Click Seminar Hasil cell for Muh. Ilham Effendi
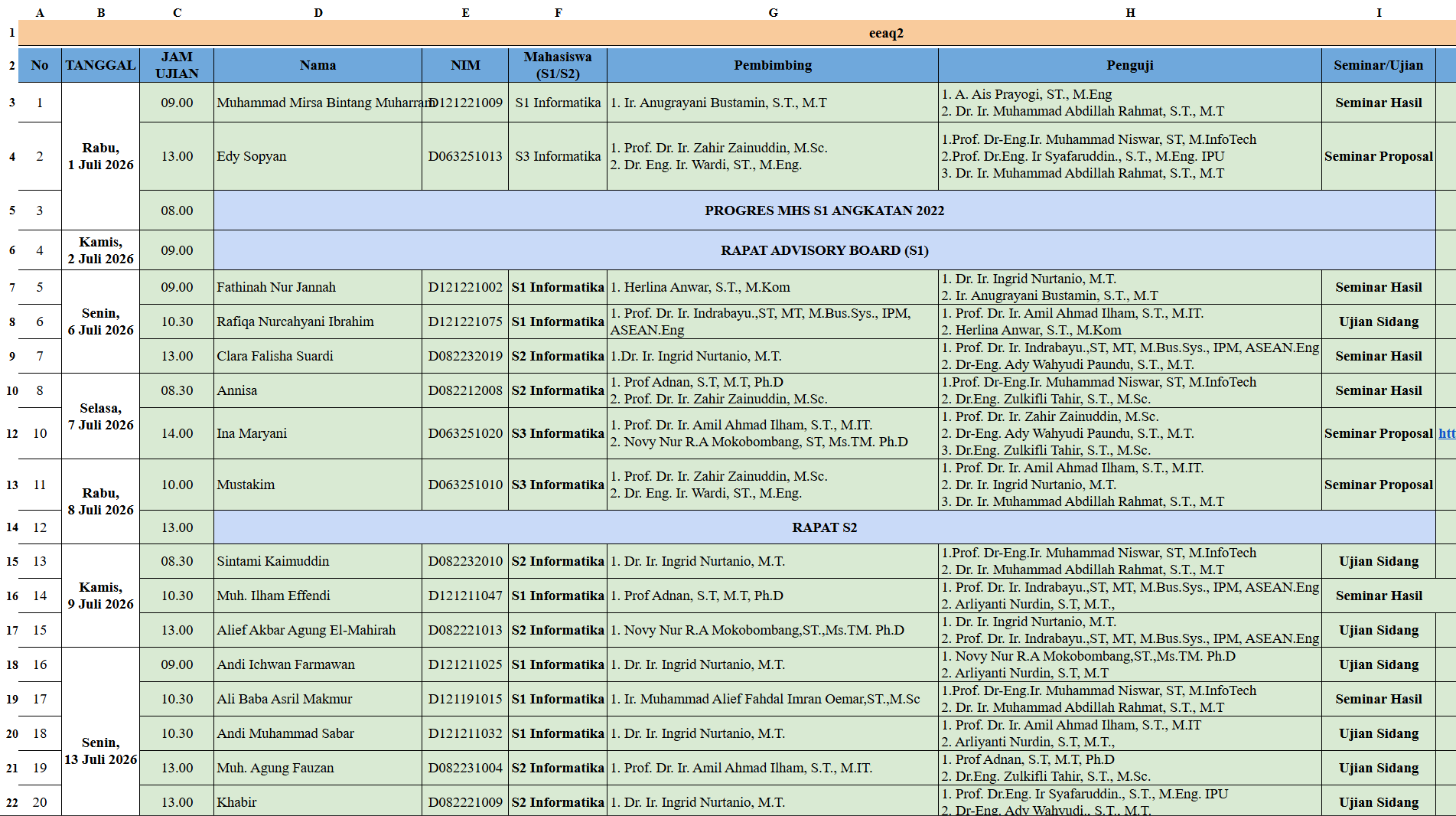This screenshot has height=816, width=1456. pos(1379,596)
